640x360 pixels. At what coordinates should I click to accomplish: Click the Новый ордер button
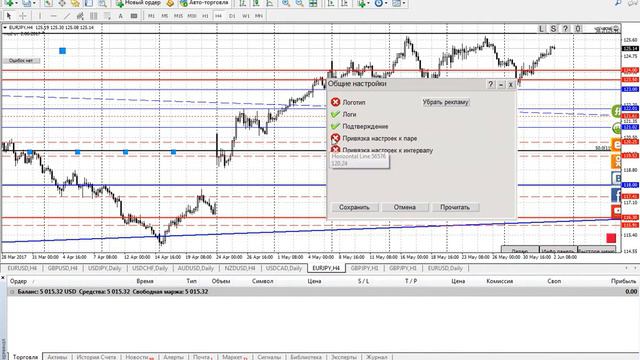139,3
